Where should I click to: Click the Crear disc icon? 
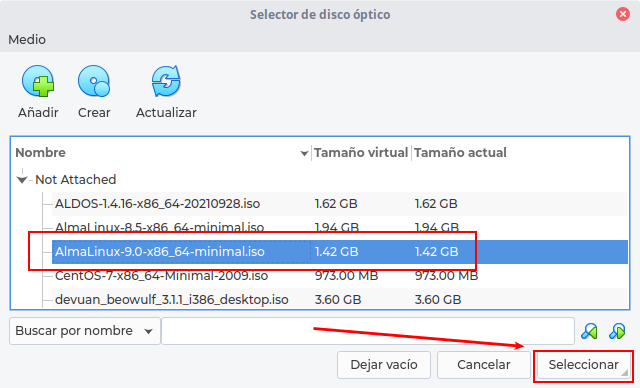[94, 81]
